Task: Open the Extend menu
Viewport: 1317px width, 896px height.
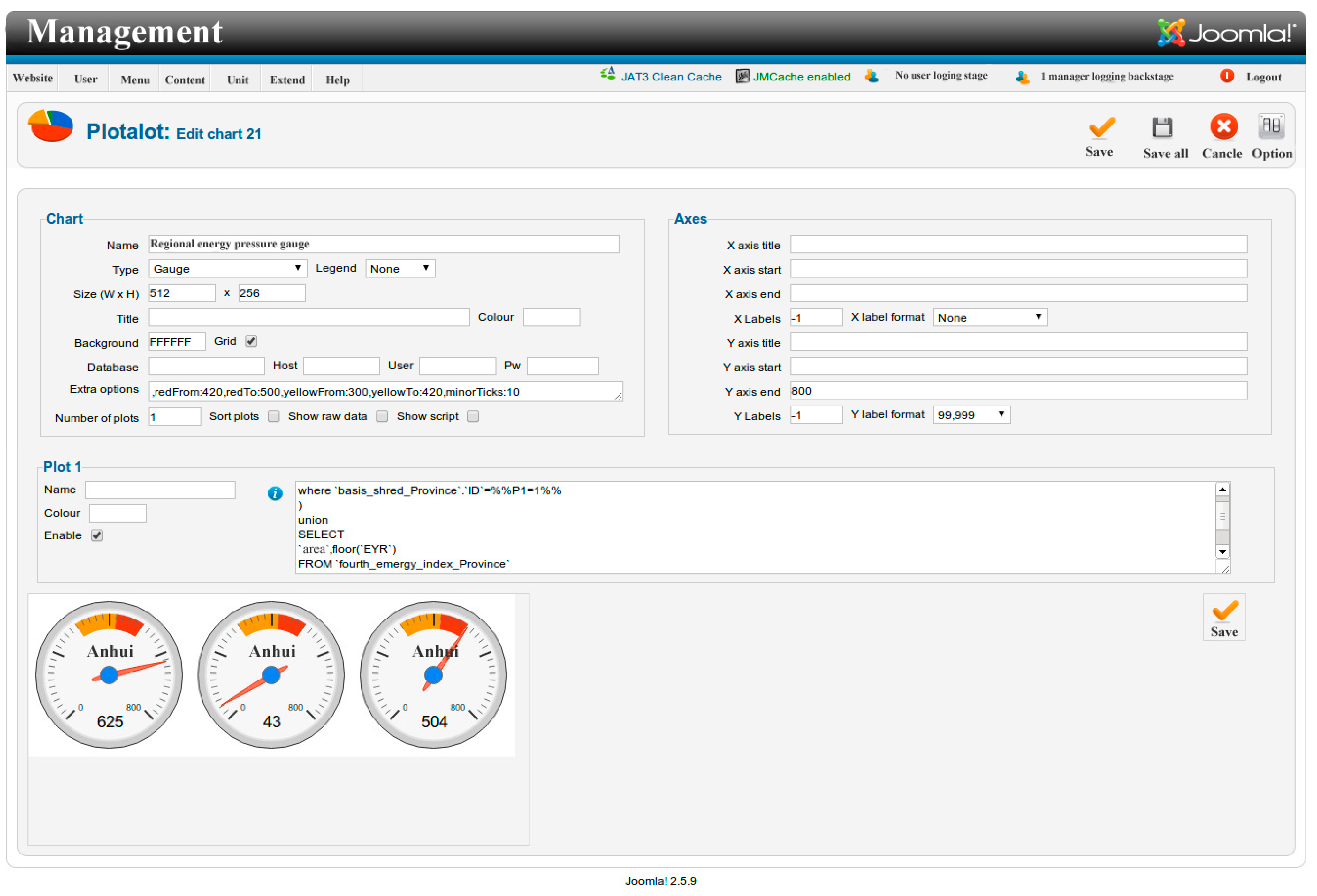Action: point(287,79)
